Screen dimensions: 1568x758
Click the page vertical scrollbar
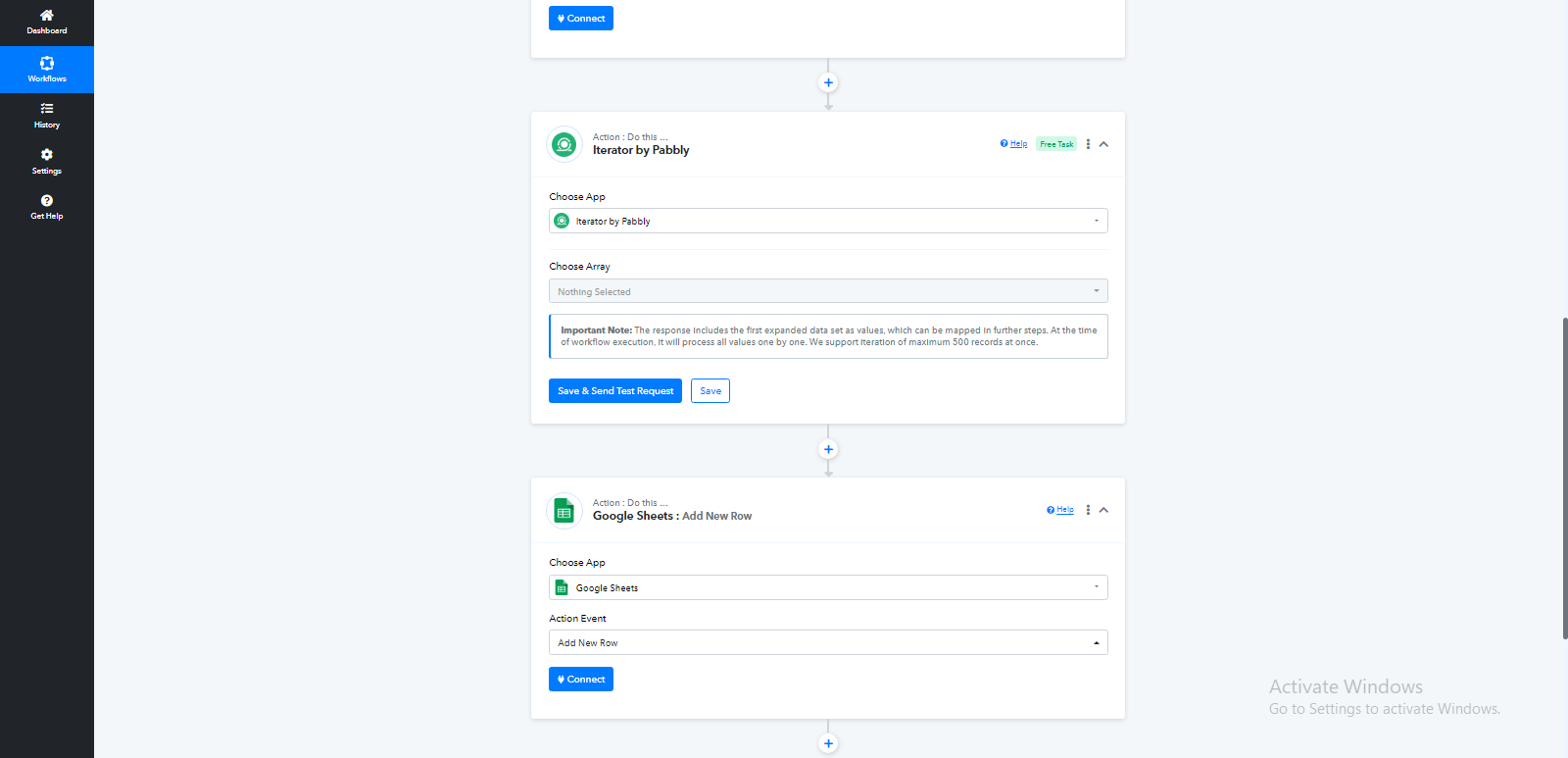click(x=1565, y=479)
